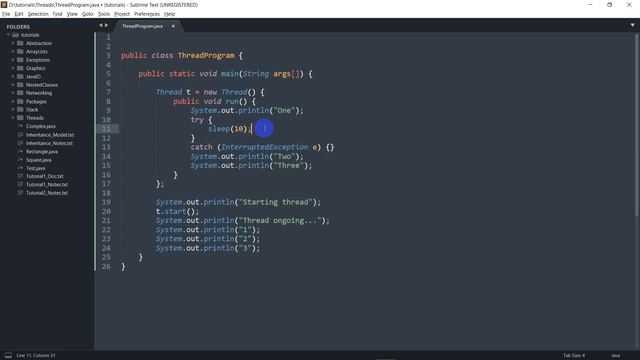Viewport: 640px width, 360px height.
Task: Open Test.java in sidebar
Action: (x=36, y=168)
